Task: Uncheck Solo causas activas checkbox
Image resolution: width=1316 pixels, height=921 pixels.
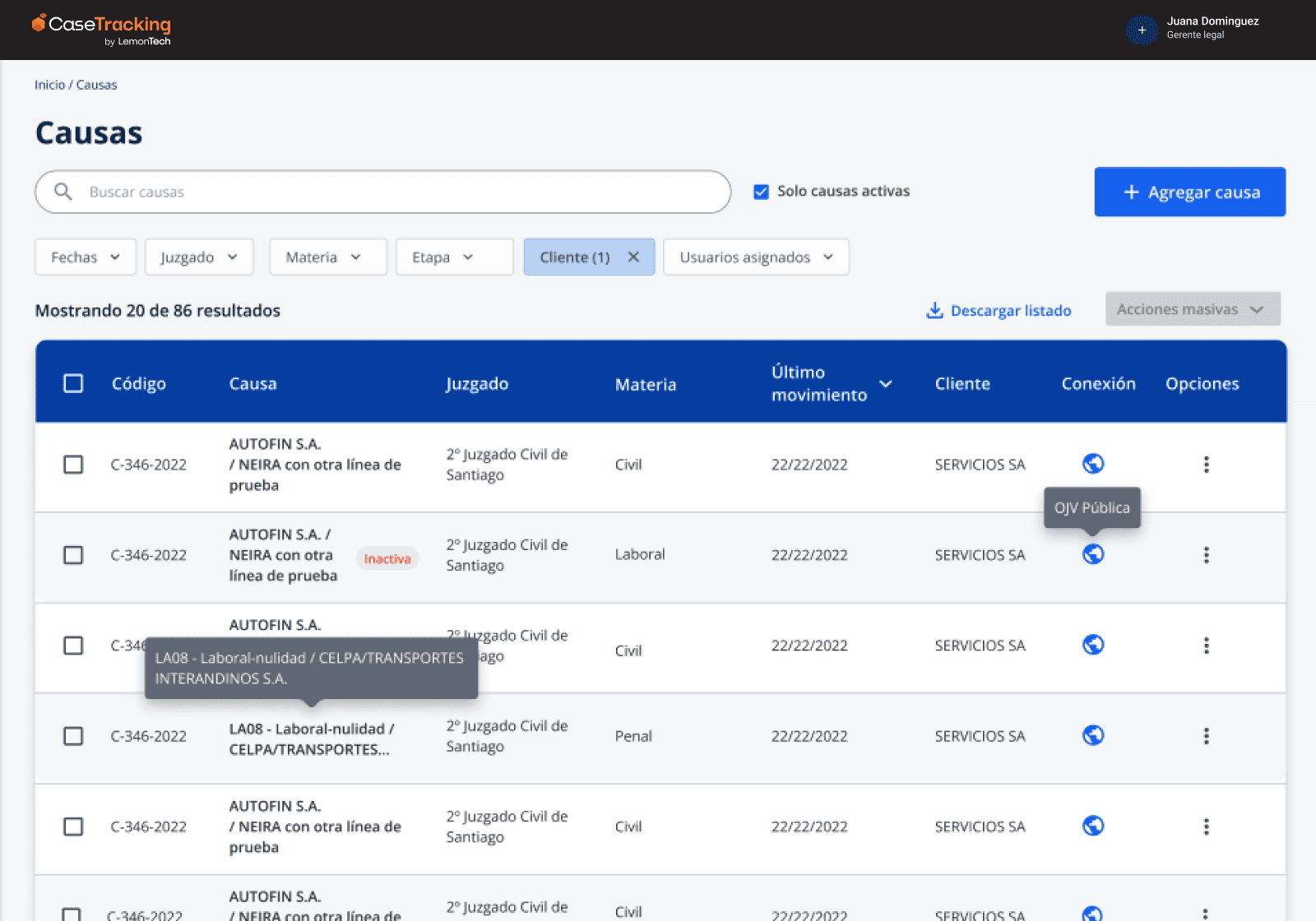Action: pos(761,192)
